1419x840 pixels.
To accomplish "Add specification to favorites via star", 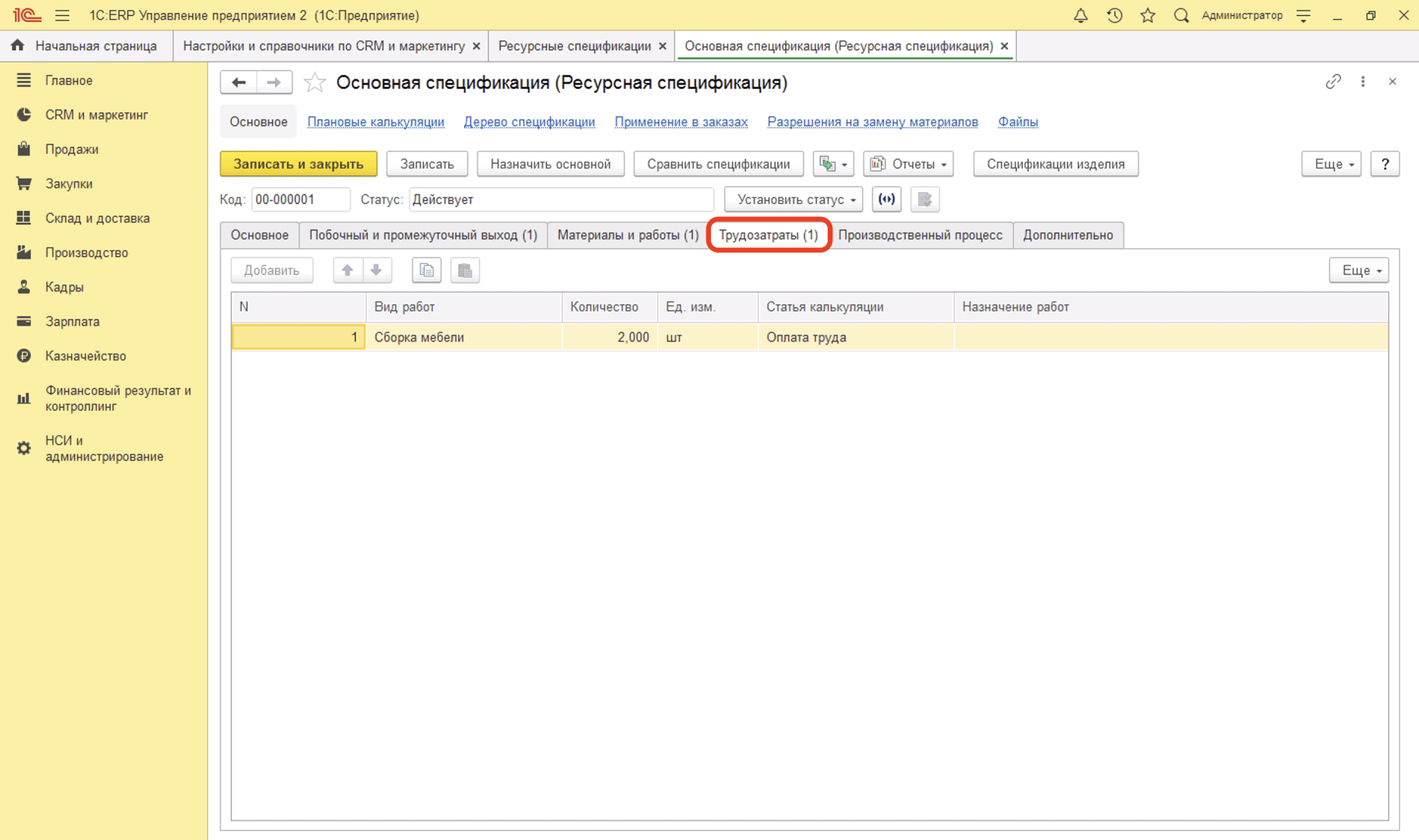I will point(315,83).
